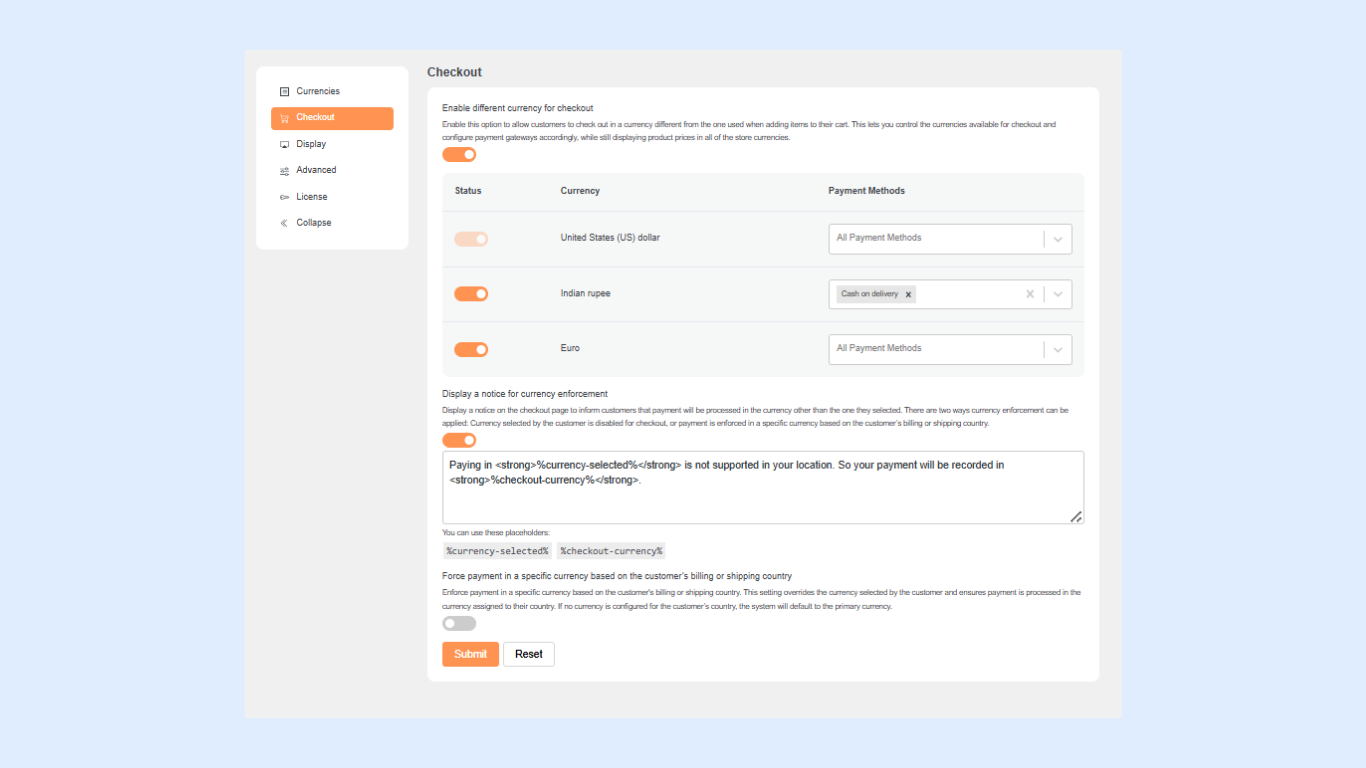
Task: Turn off Euro checkout status
Action: 471,349
